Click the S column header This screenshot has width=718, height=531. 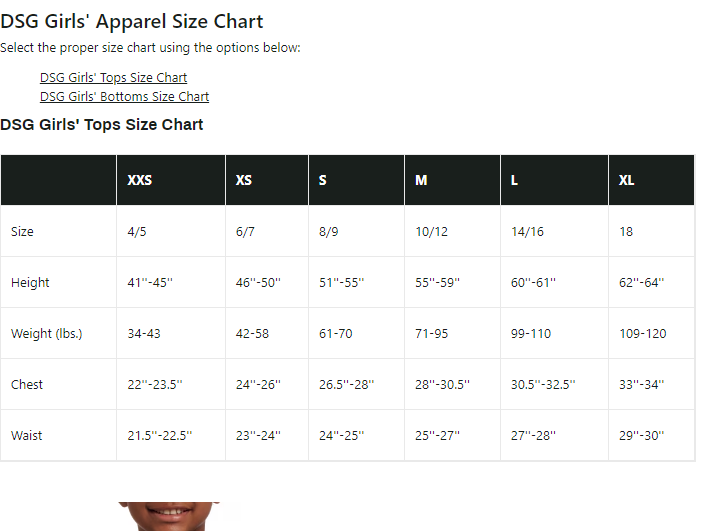(x=323, y=180)
